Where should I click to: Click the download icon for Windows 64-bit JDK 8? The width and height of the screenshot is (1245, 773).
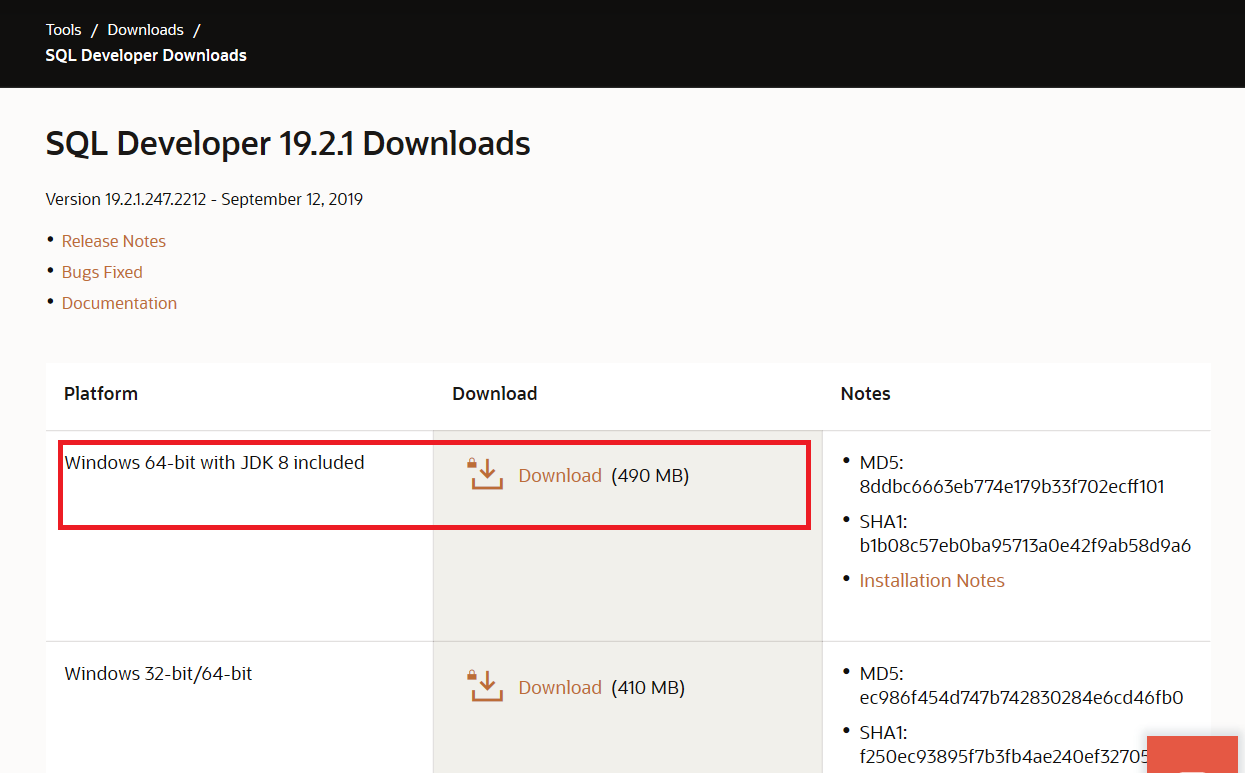pyautogui.click(x=486, y=474)
